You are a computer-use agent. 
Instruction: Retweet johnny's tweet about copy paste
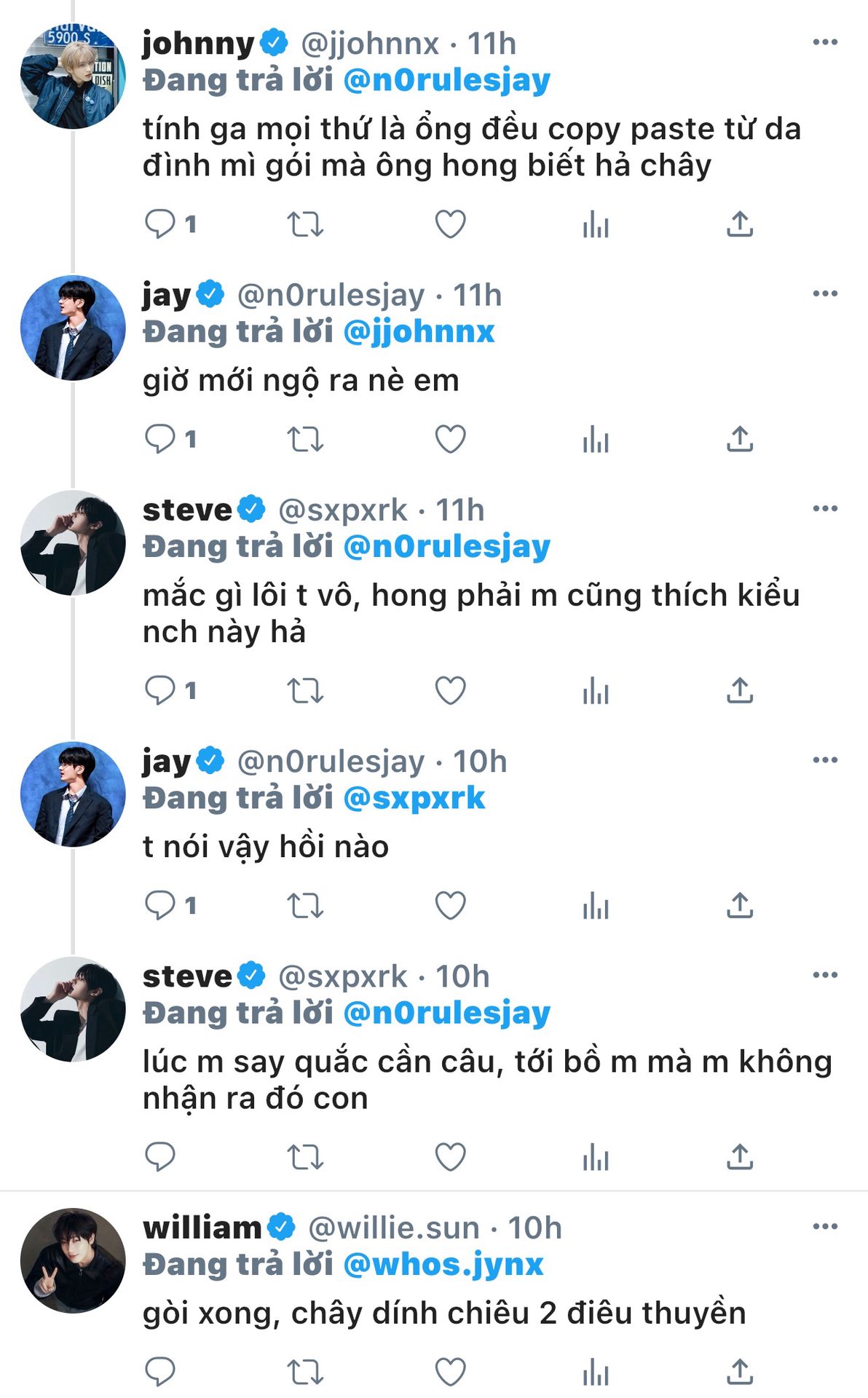click(305, 224)
